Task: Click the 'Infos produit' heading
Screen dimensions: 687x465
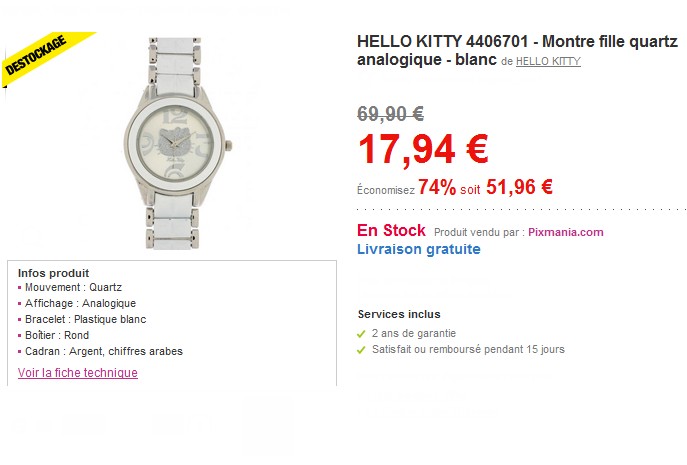Action: point(53,273)
